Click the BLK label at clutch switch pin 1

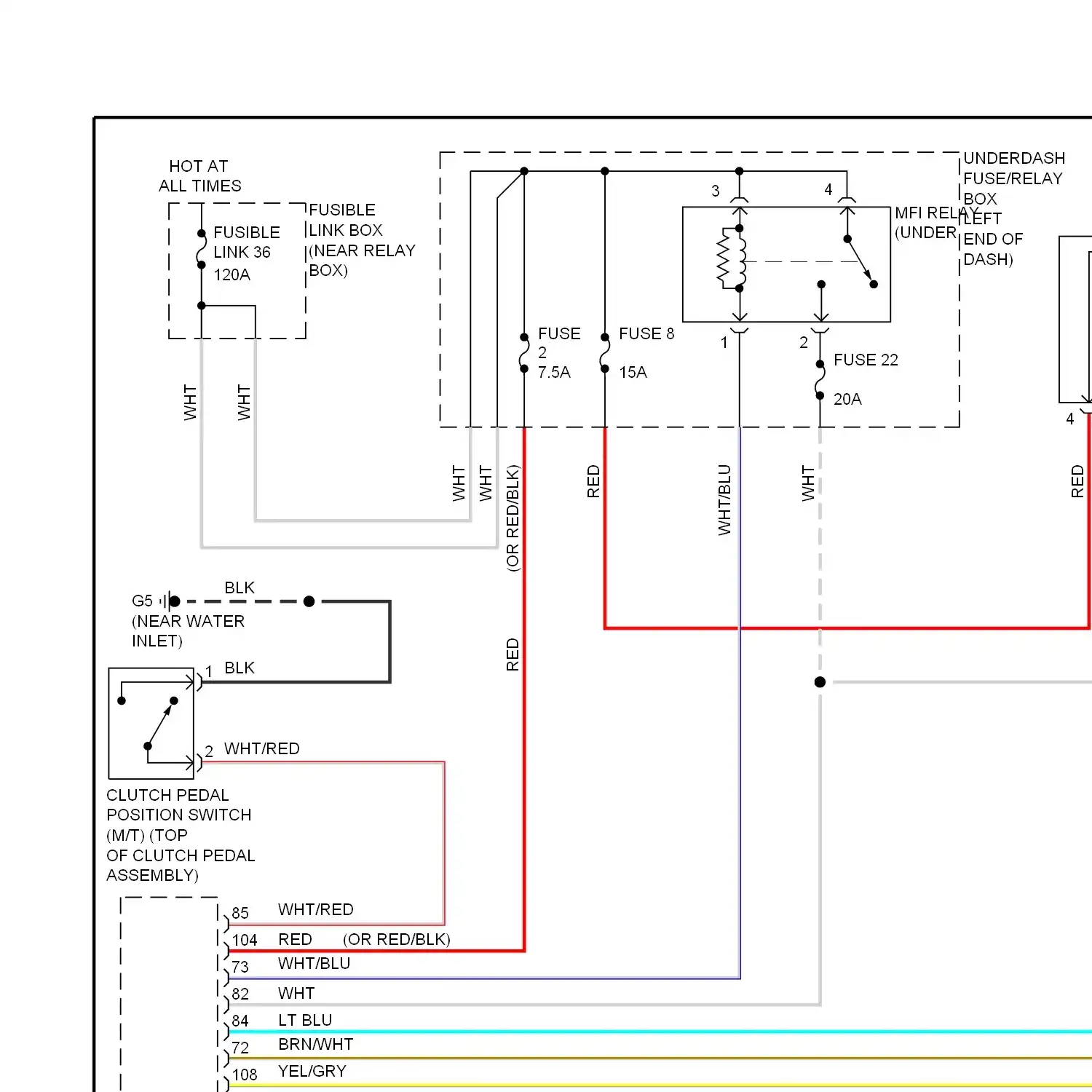click(x=240, y=668)
